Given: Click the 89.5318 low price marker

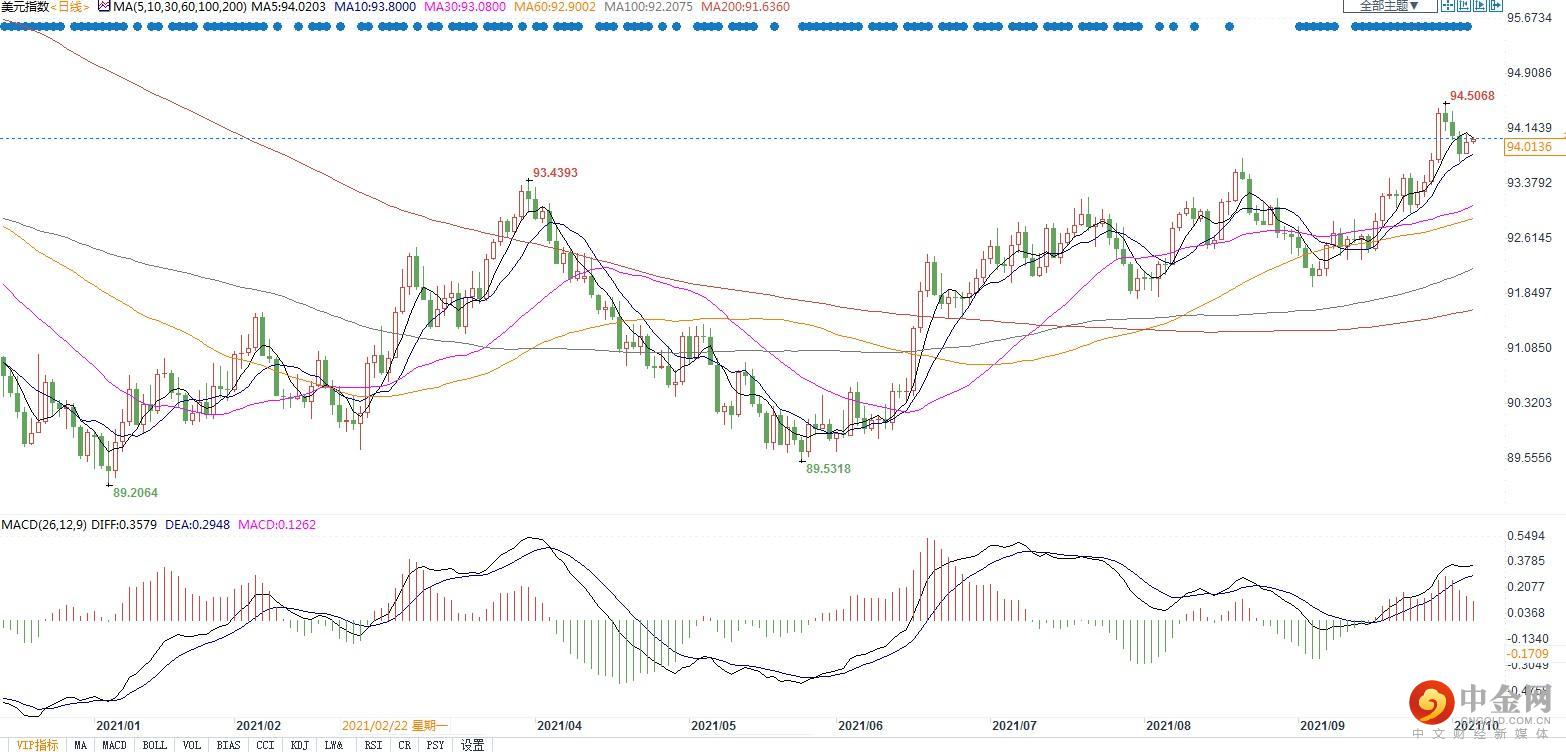Looking at the screenshot, I should [828, 468].
